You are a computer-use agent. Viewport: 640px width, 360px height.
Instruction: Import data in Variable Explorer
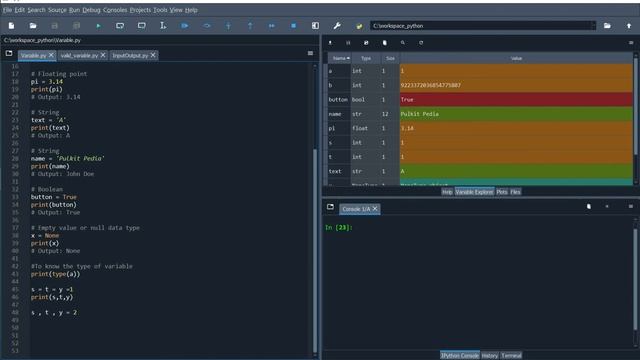point(330,42)
